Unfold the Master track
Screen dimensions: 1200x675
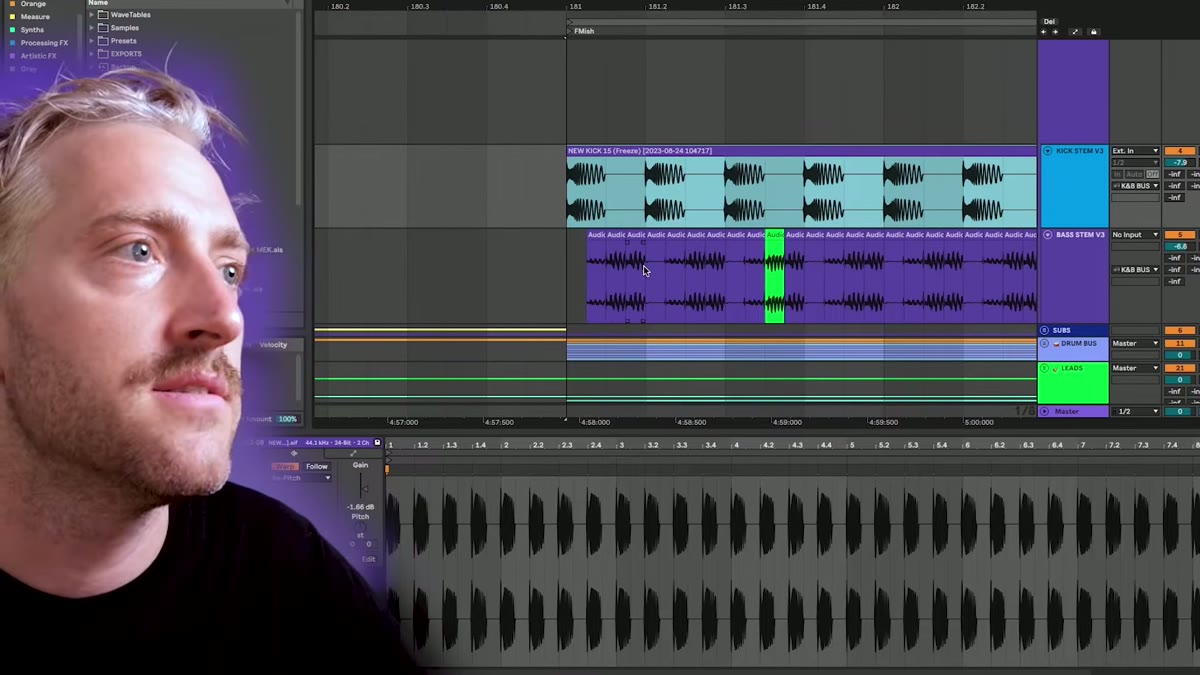(1045, 411)
